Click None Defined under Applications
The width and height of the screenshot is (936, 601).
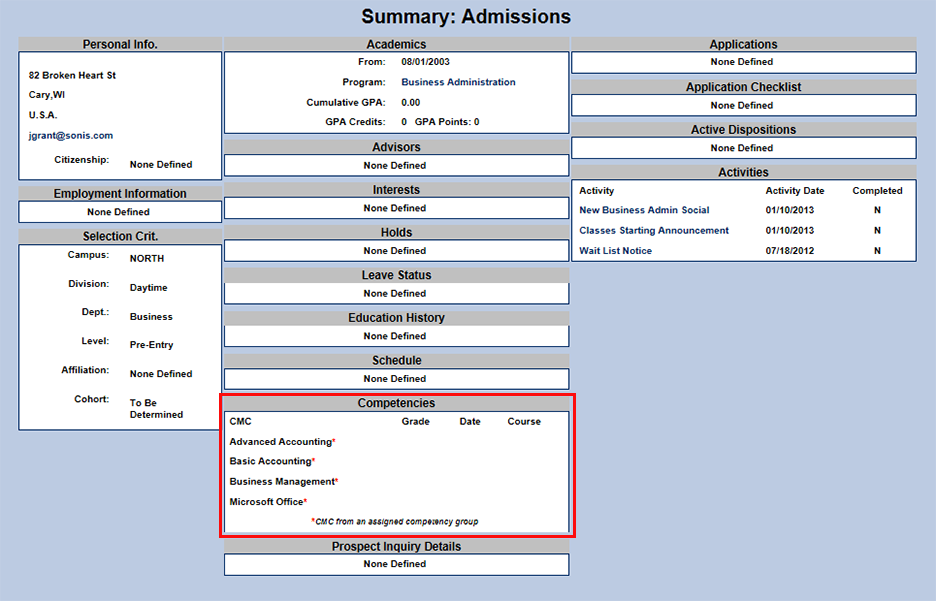742,62
